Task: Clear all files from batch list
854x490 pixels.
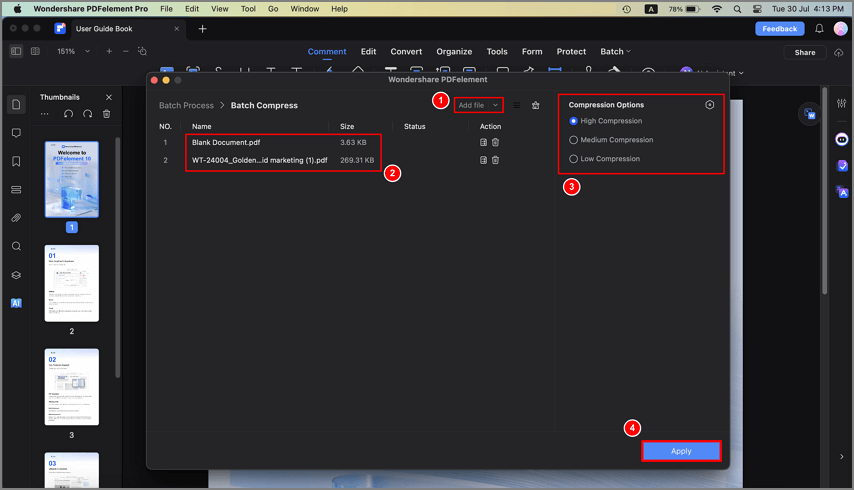Action: click(x=536, y=105)
